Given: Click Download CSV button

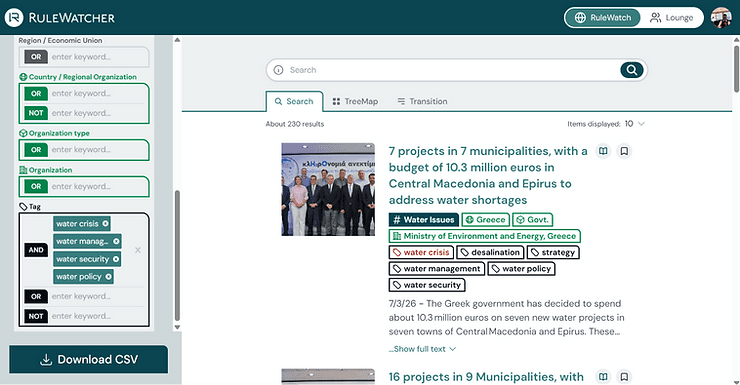Looking at the screenshot, I should point(89,360).
